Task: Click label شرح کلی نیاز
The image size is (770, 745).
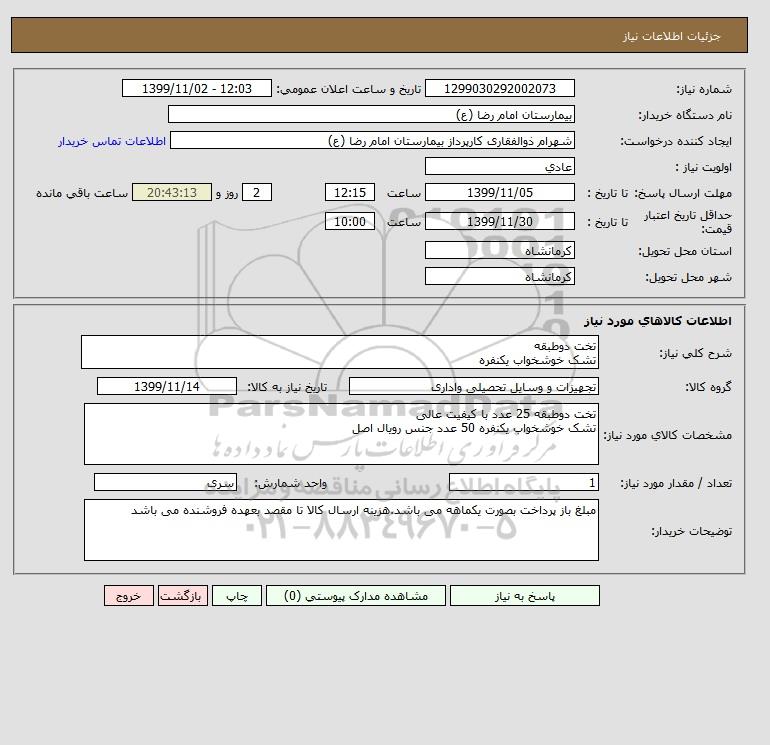Action: click(x=695, y=353)
